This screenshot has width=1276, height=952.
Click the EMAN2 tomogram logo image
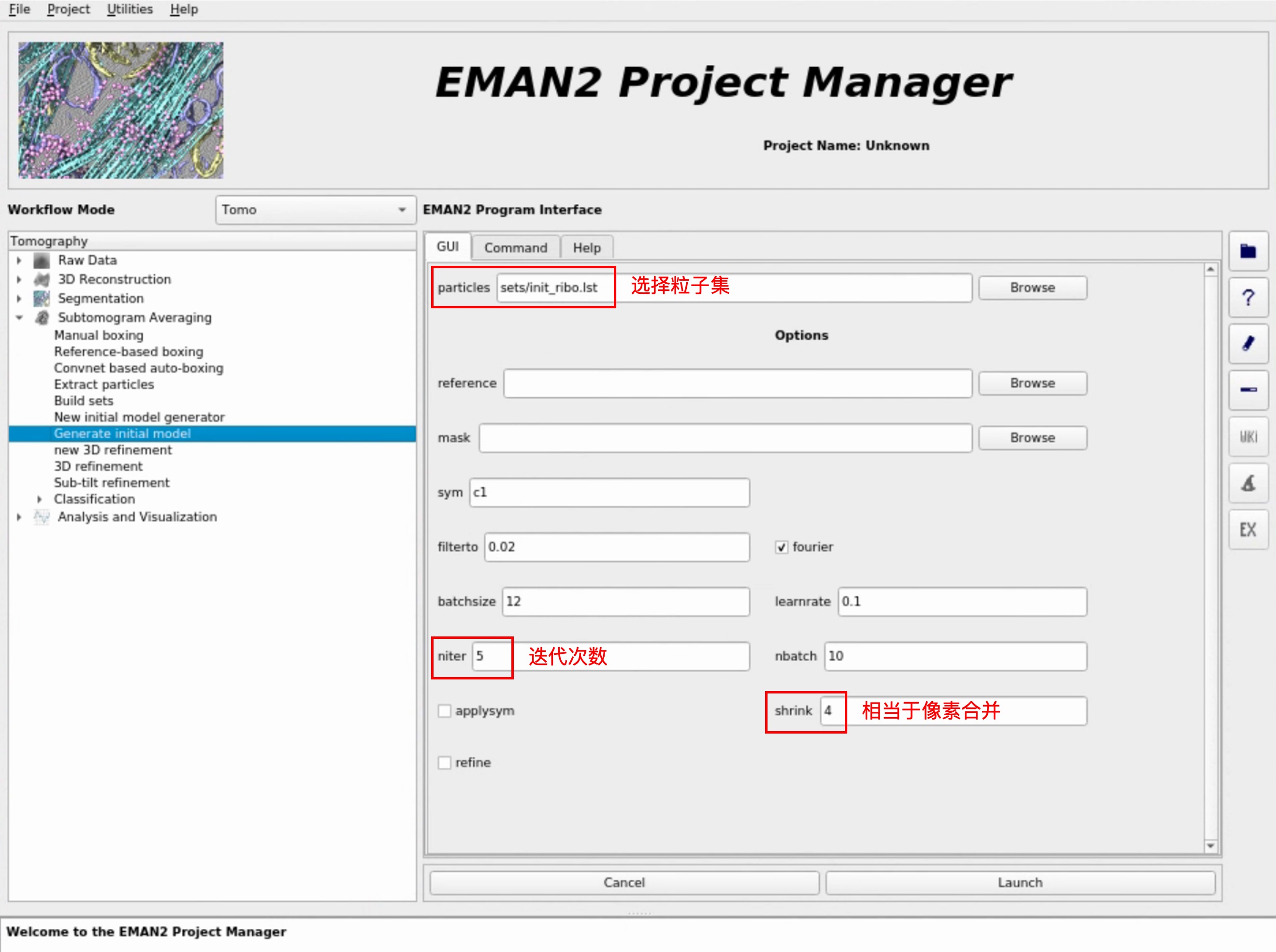pos(120,110)
